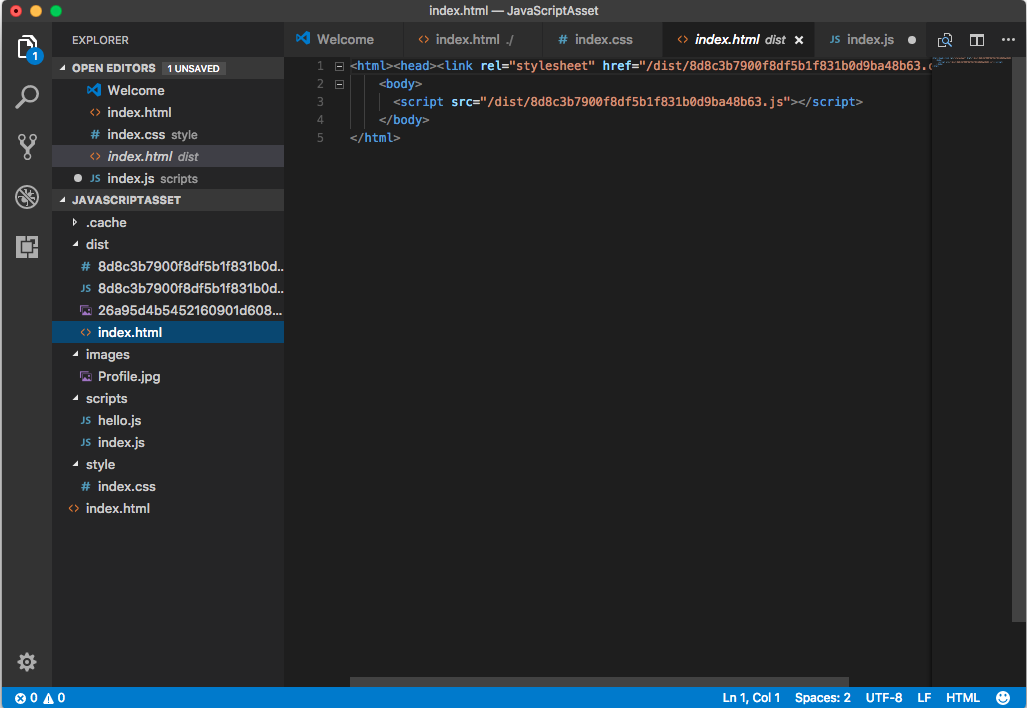The height and width of the screenshot is (708, 1027).
Task: Switch to the Welcome tab
Action: tap(344, 39)
